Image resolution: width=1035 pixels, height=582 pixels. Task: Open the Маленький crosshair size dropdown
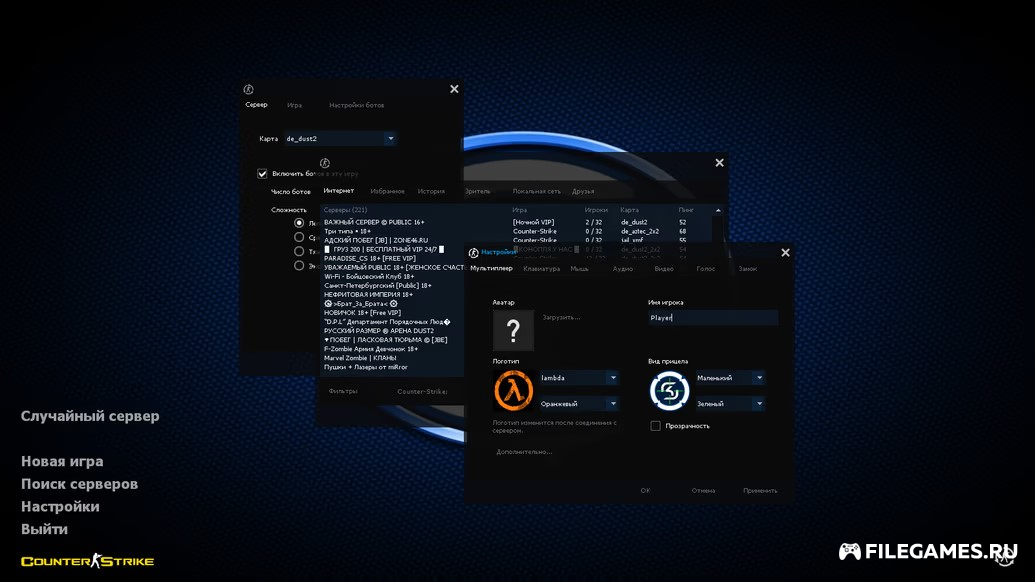[x=730, y=378]
